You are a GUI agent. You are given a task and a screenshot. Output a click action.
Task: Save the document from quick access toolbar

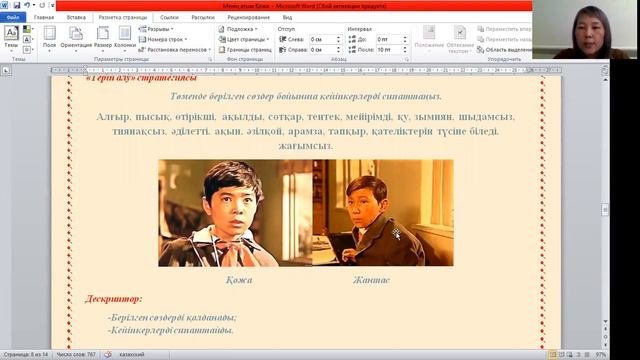(16, 5)
